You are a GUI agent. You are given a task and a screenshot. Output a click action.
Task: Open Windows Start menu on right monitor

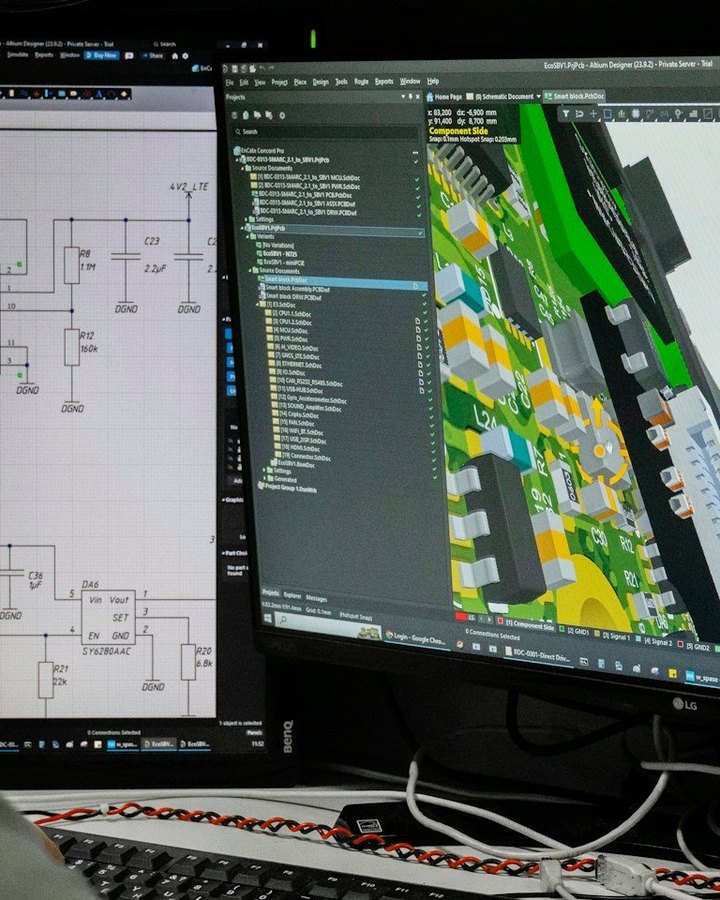point(268,618)
